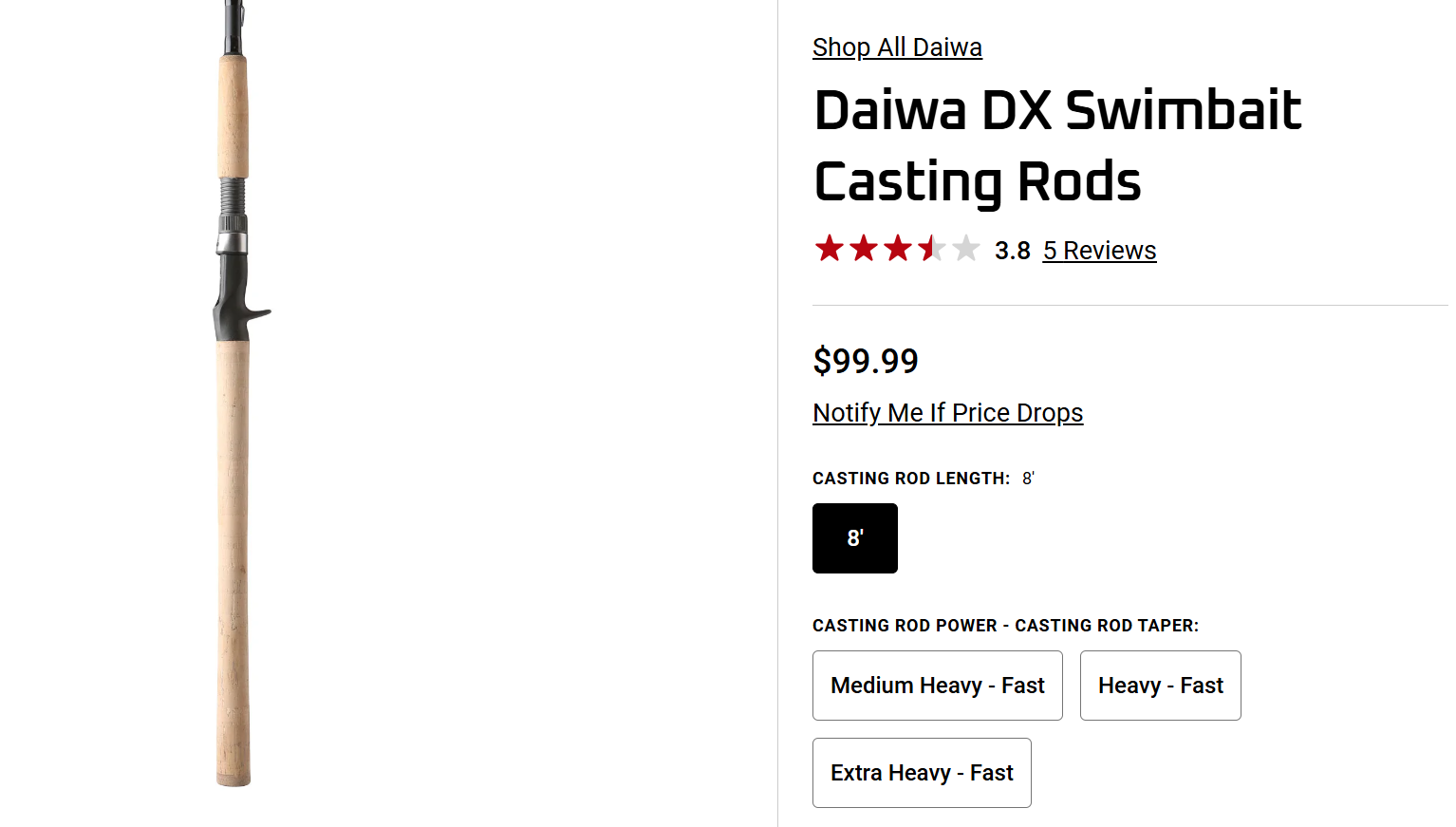Click the long cork rear grip image

click(x=233, y=563)
